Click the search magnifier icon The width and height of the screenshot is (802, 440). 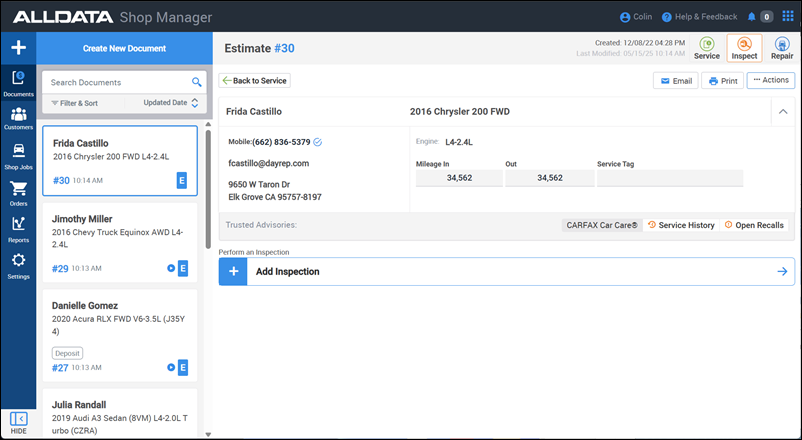point(196,82)
